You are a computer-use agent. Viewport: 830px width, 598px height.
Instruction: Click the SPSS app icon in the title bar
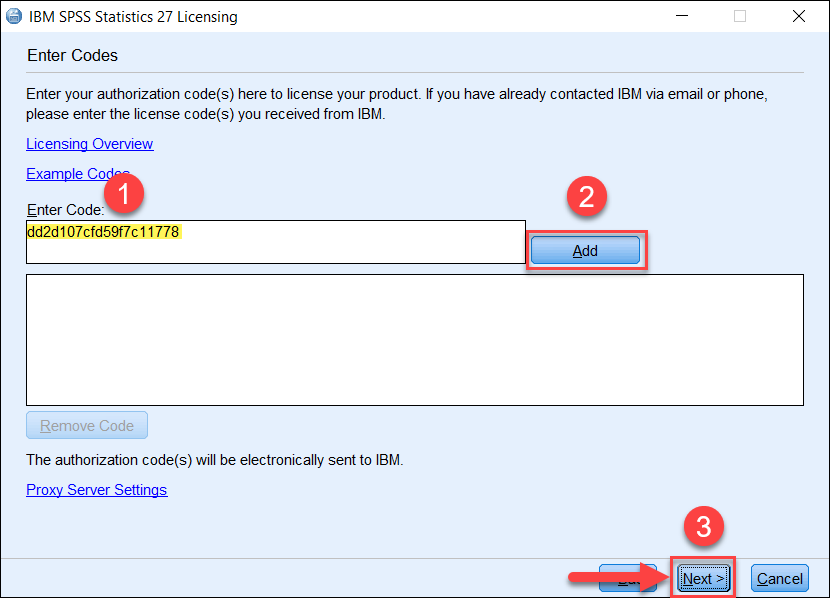point(14,16)
